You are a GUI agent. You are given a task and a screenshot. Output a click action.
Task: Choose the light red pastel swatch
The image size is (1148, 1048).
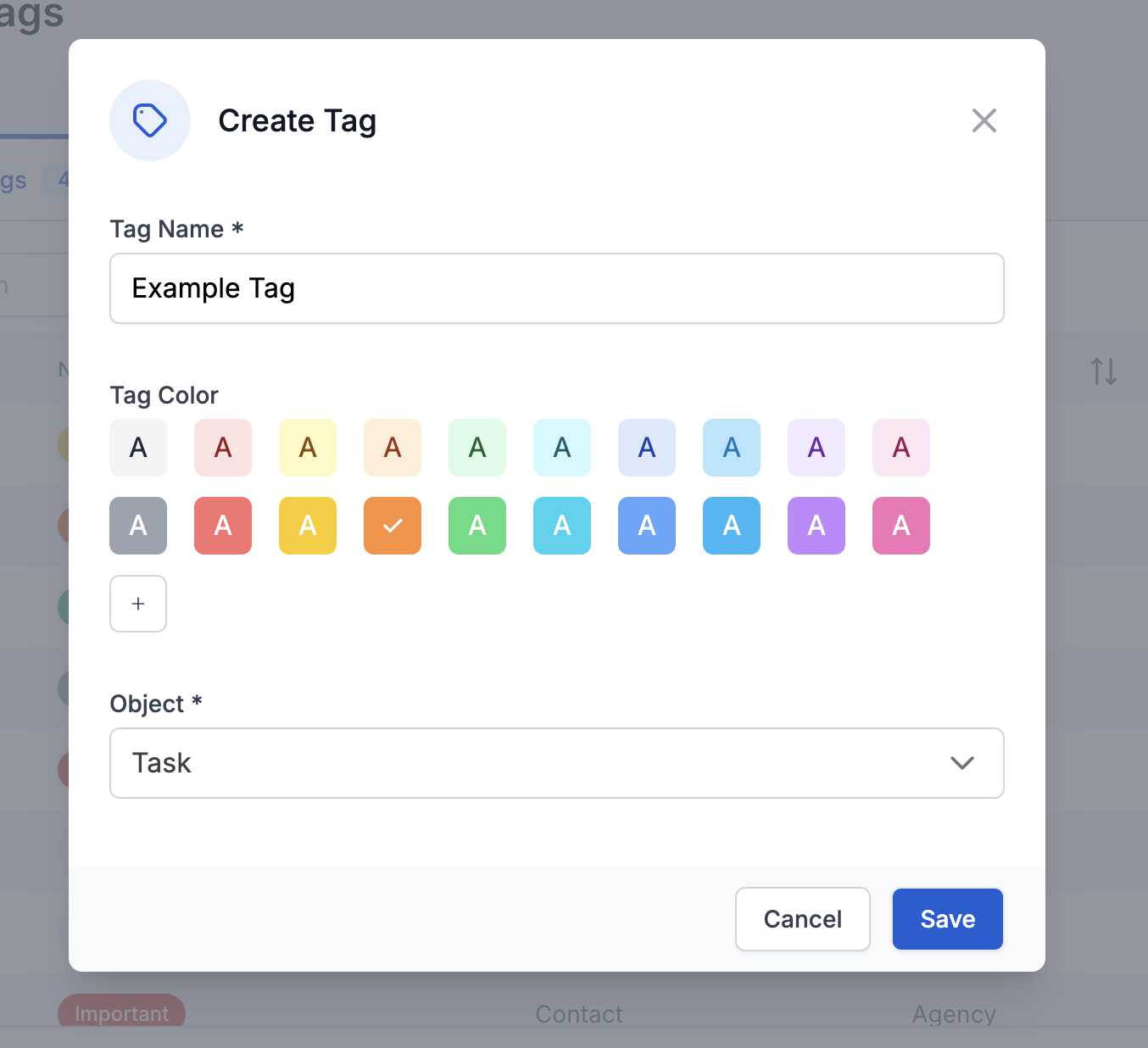tap(223, 448)
